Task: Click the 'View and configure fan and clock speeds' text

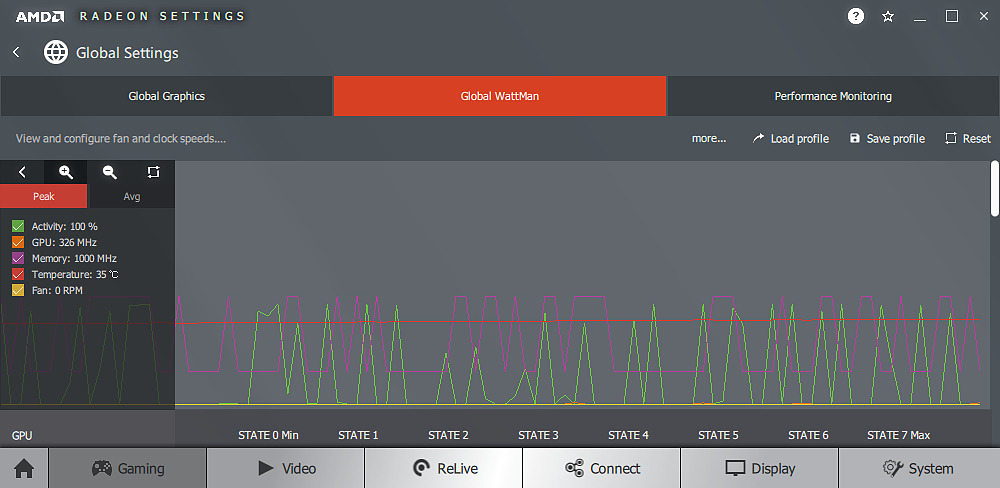Action: (121, 138)
